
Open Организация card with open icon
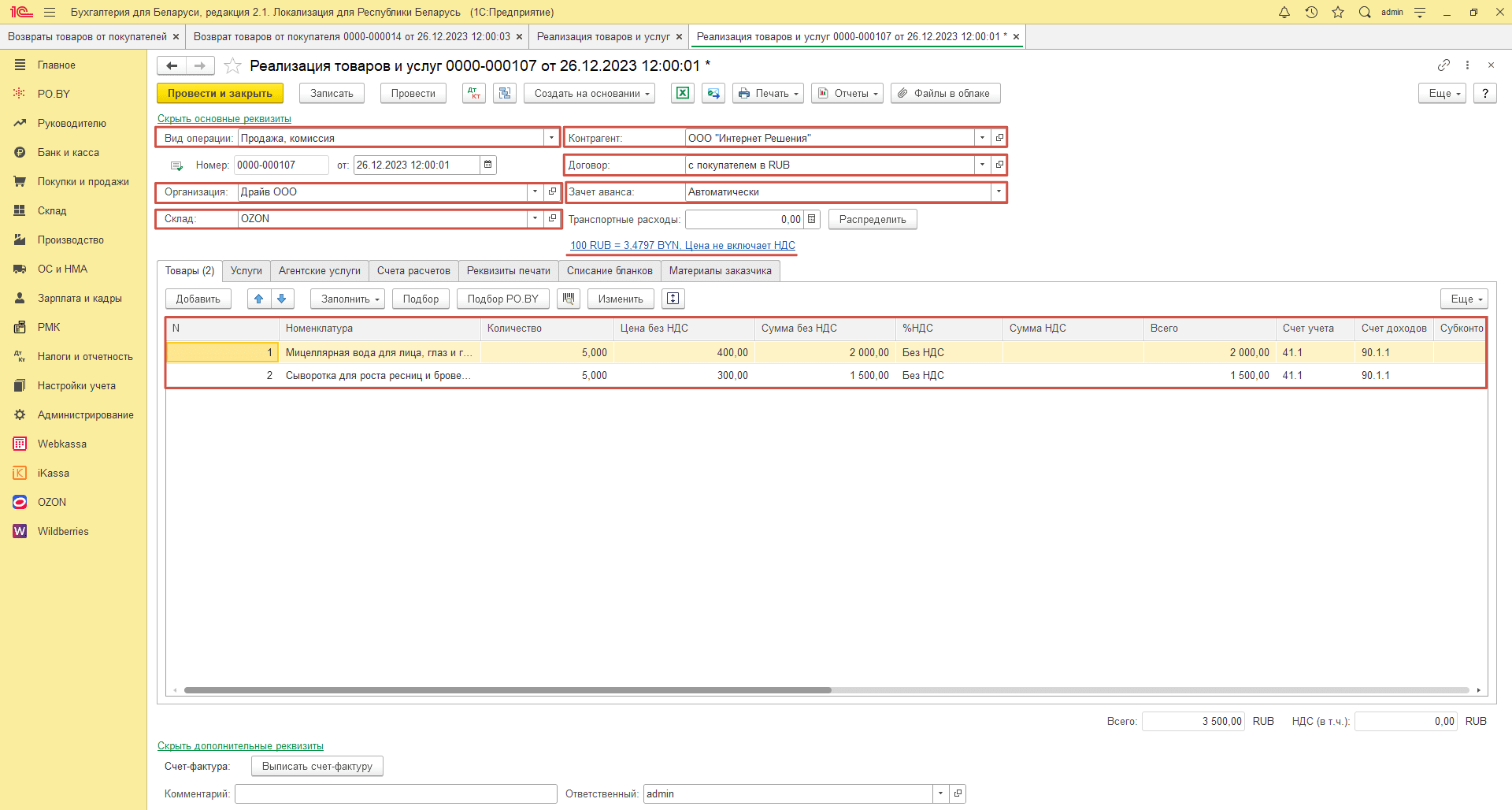tap(552, 191)
